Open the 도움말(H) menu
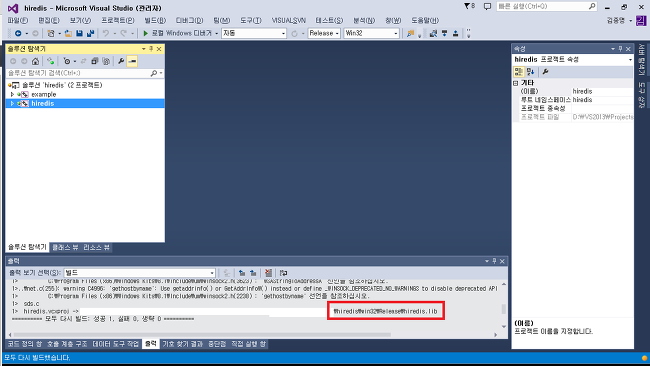 (425, 20)
